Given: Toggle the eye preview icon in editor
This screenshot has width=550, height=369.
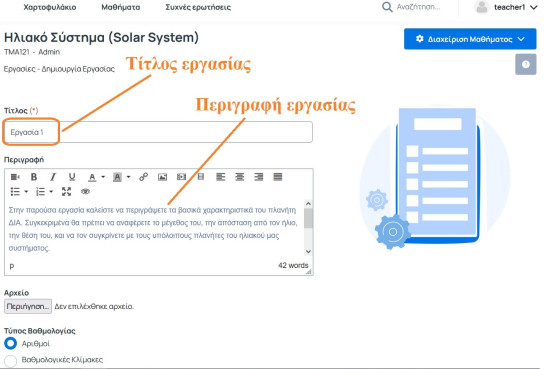Looking at the screenshot, I should (85, 192).
